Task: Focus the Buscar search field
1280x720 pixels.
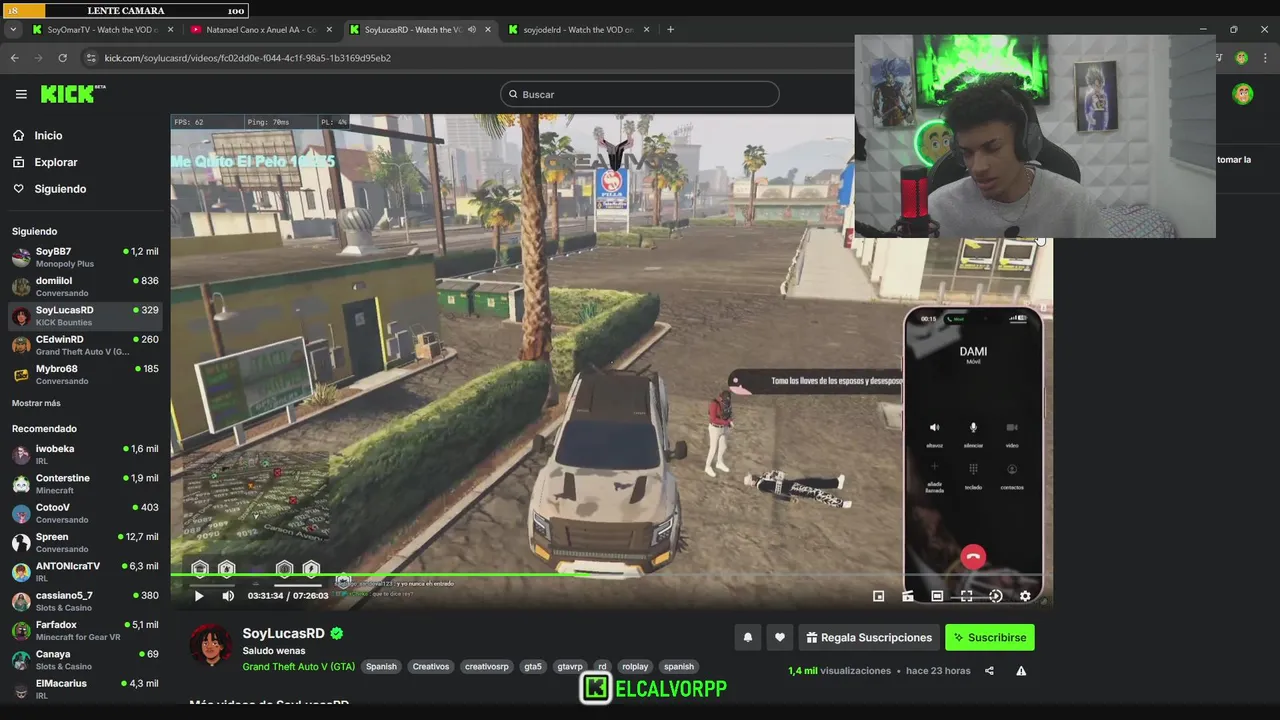Action: tap(640, 94)
